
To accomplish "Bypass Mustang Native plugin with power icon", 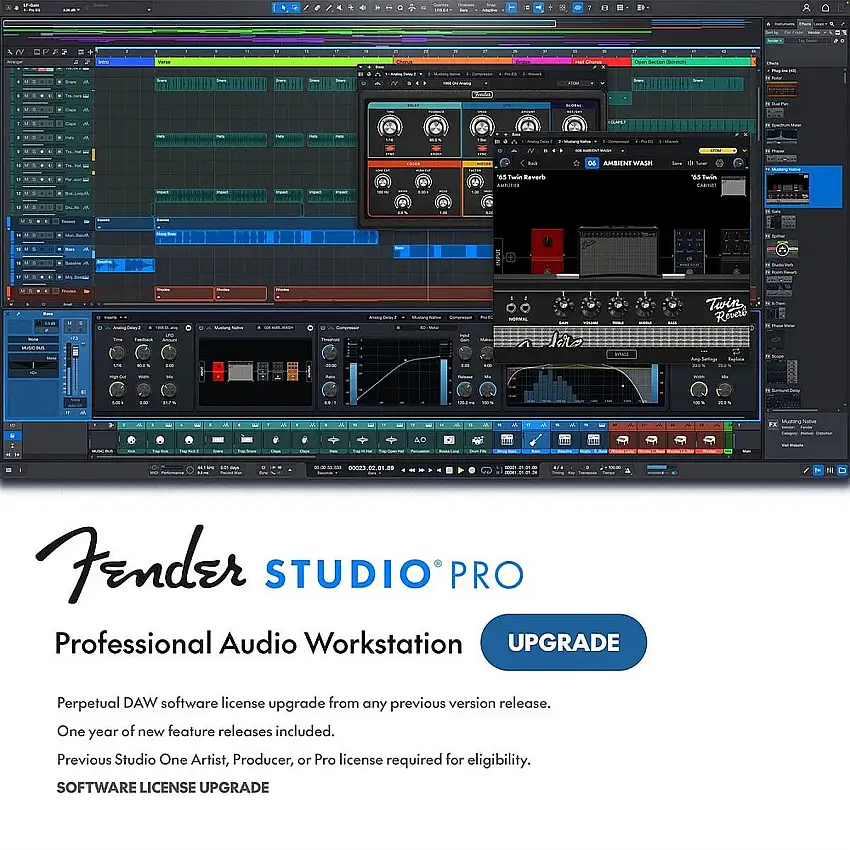I will 500,150.
